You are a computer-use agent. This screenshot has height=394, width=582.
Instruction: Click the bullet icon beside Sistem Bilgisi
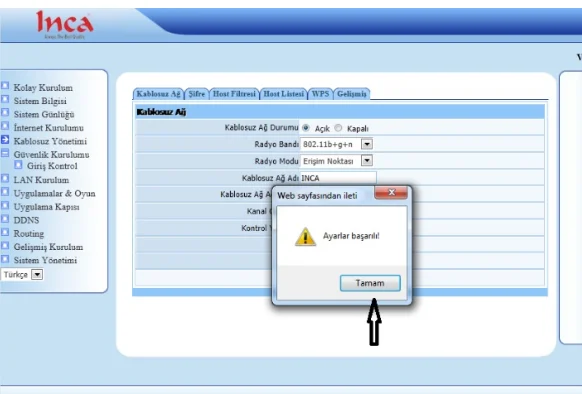(x=5, y=99)
